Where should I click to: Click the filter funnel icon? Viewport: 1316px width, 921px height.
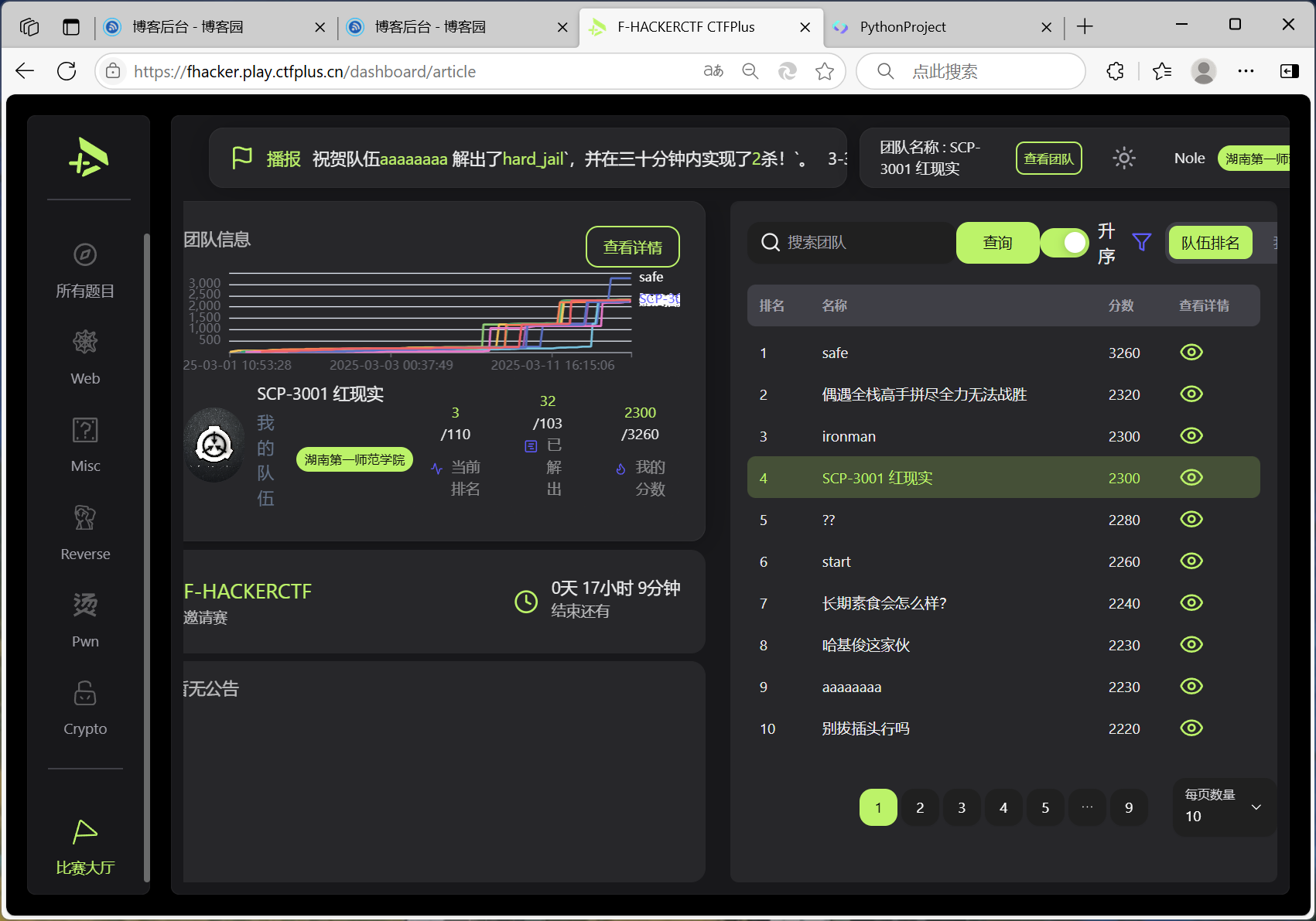pos(1142,242)
